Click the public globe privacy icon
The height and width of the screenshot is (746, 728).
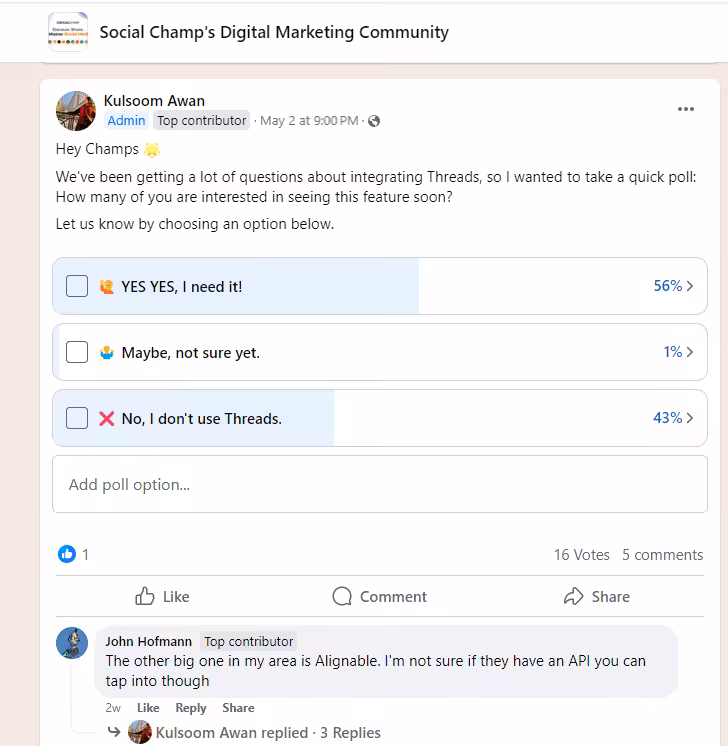[x=374, y=121]
